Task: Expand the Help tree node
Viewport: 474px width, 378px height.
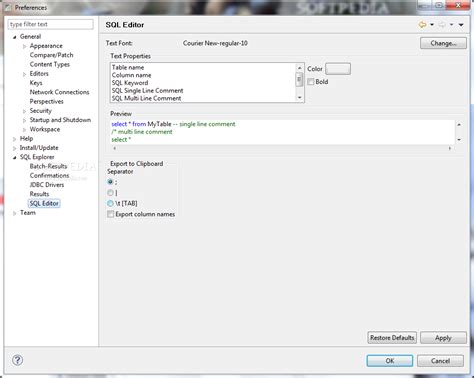Action: tap(14, 139)
